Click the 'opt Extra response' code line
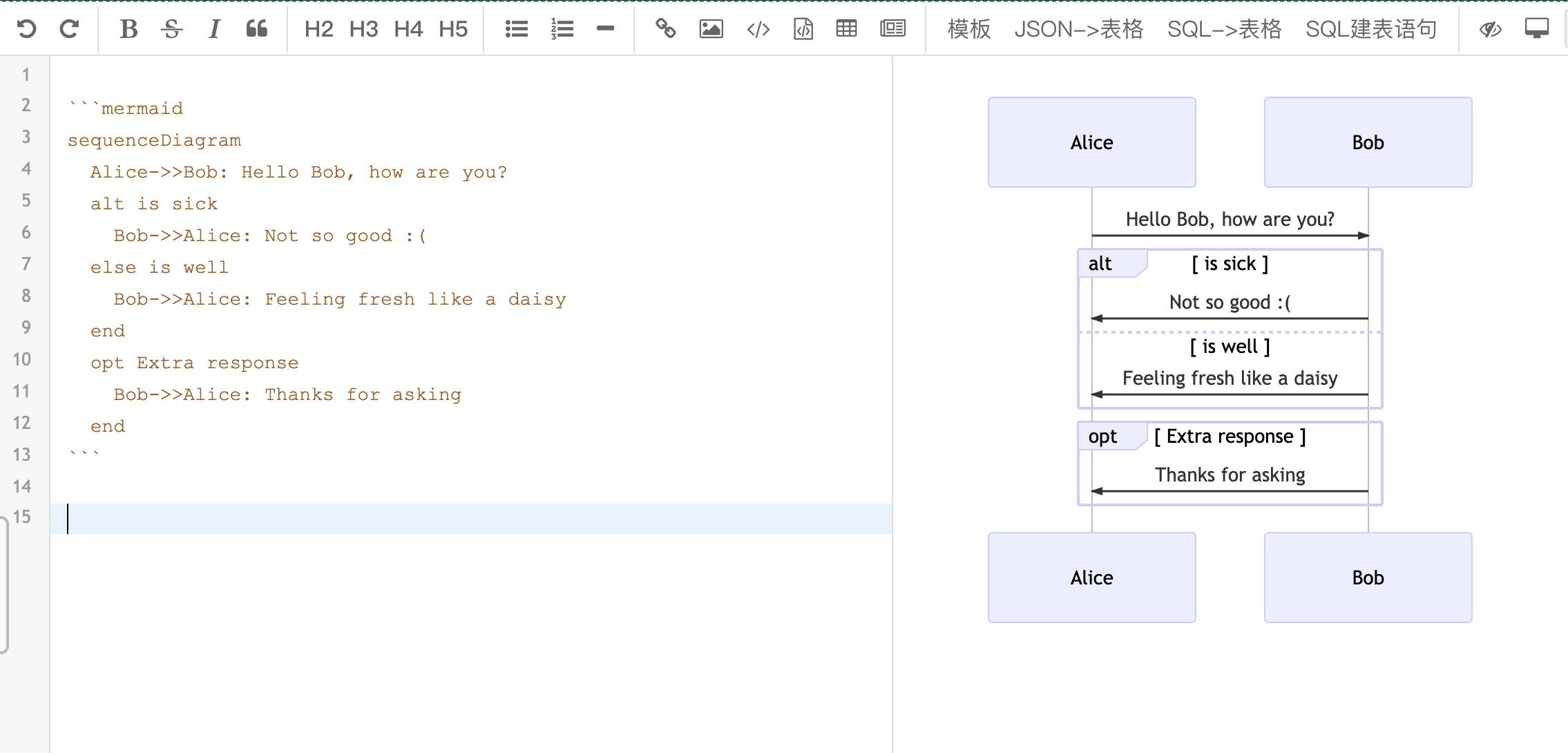This screenshot has height=753, width=1568. [195, 363]
